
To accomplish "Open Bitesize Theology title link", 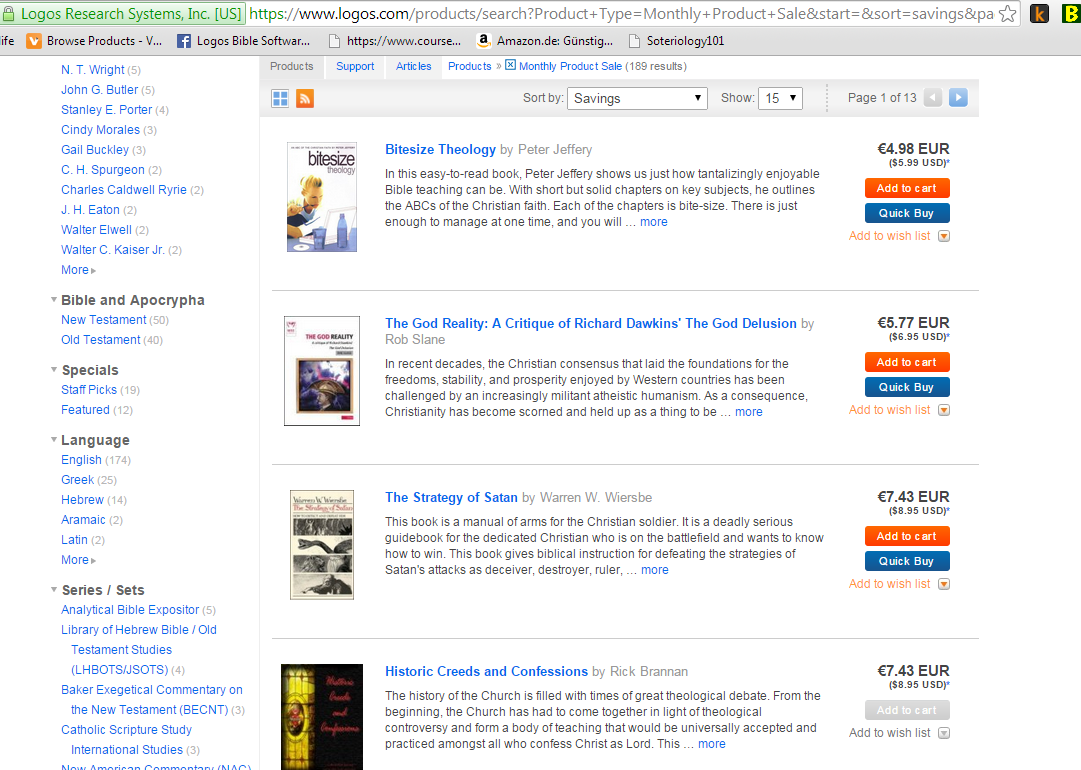I will point(440,150).
